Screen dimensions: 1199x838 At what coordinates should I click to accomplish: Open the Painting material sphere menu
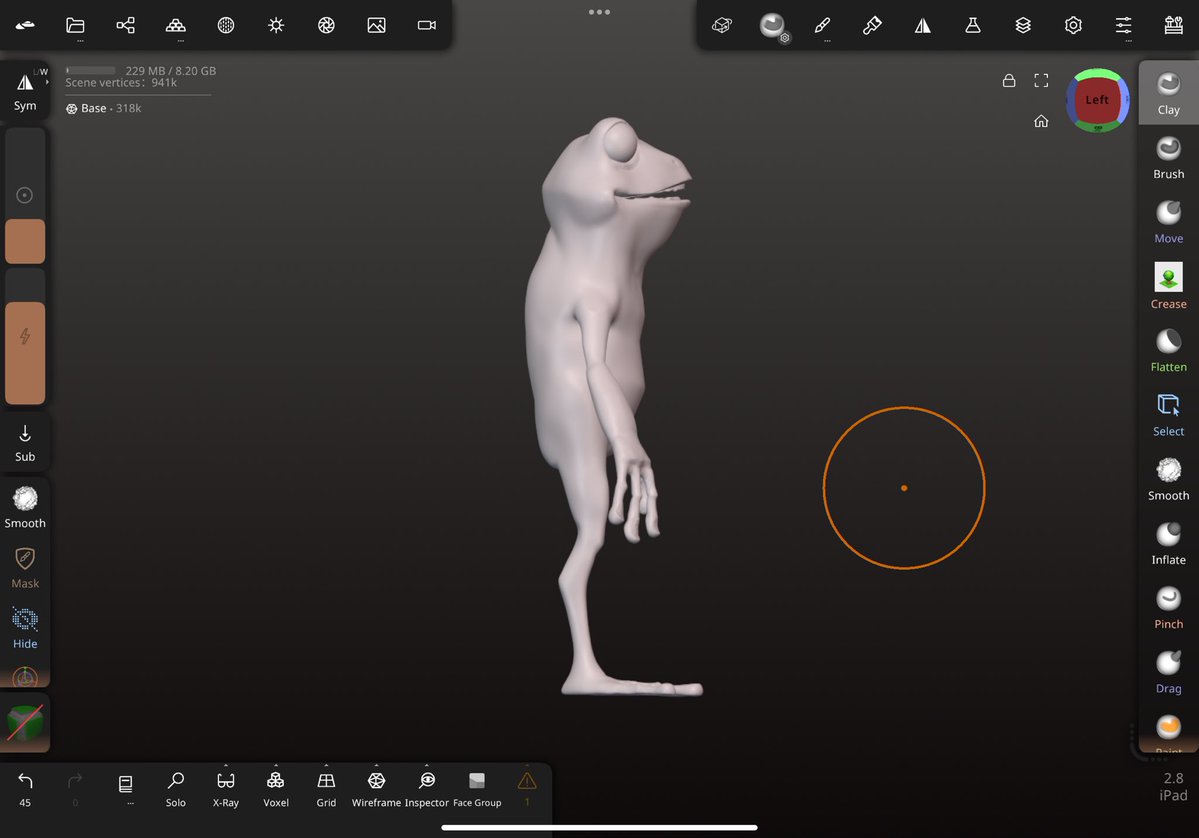[x=773, y=25]
